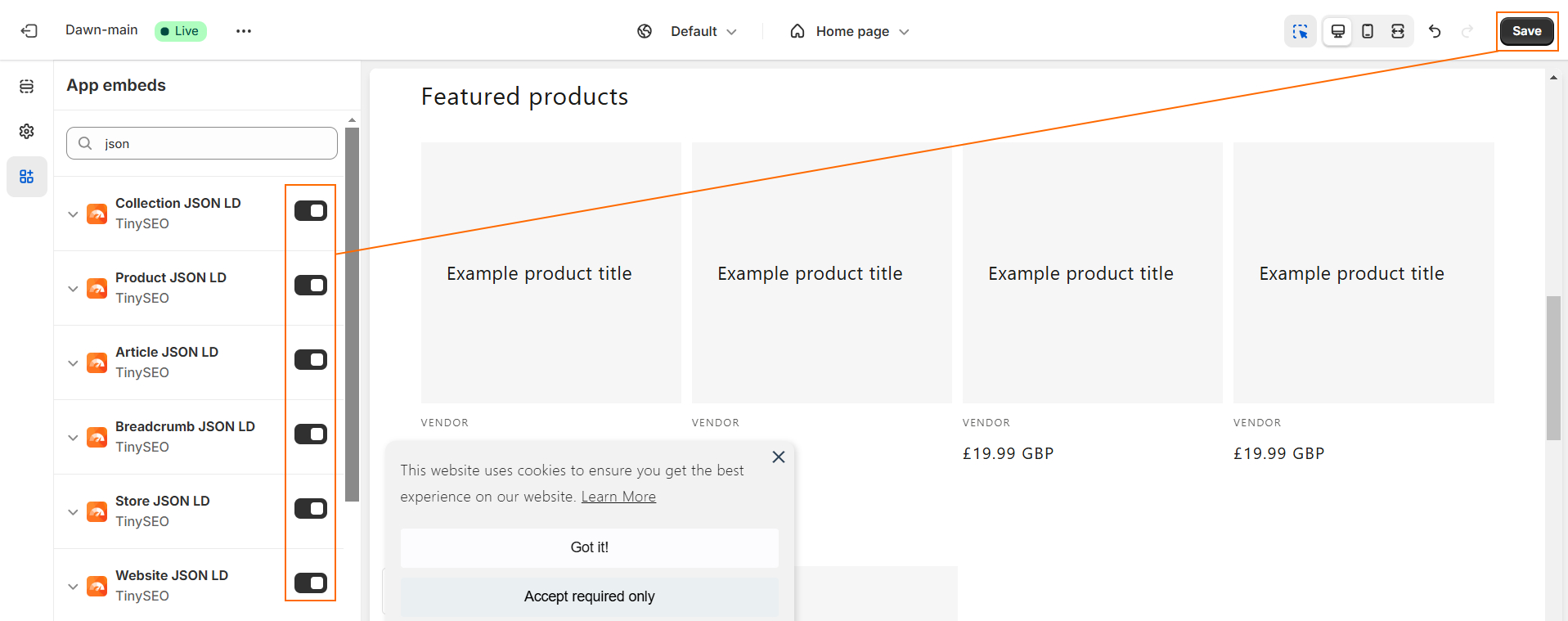Image resolution: width=1568 pixels, height=621 pixels.
Task: Expand Breadcrumb JSON LD chevron
Action: click(73, 437)
